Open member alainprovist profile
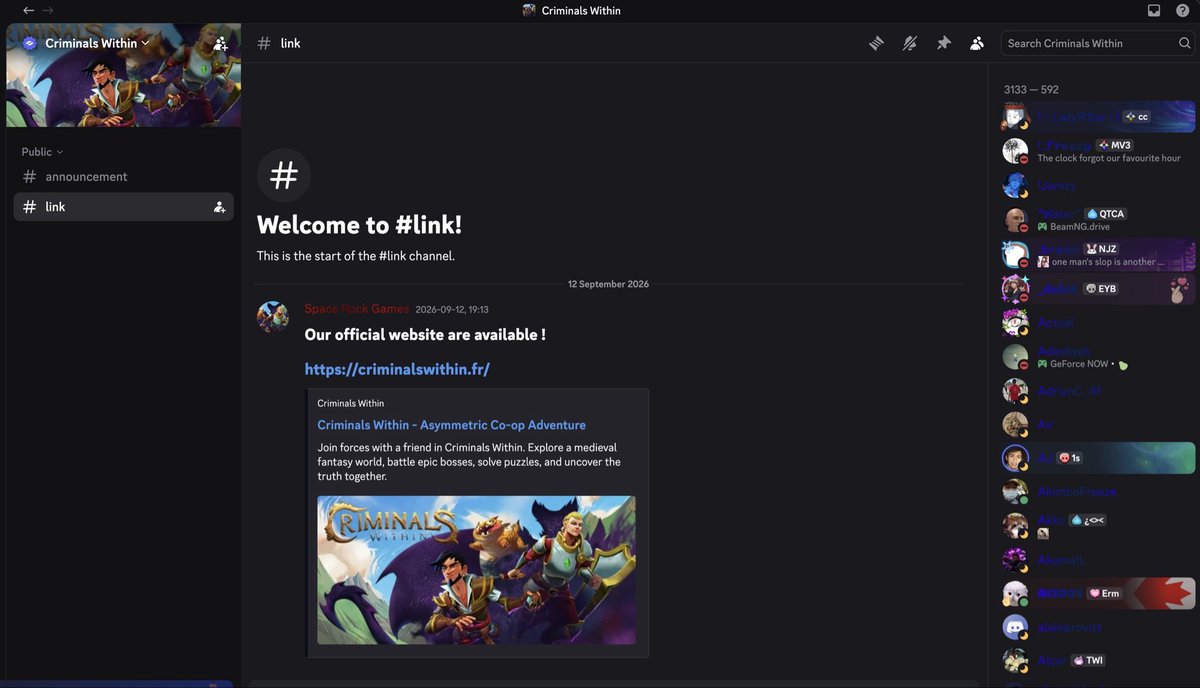The image size is (1200, 688). (1098, 627)
